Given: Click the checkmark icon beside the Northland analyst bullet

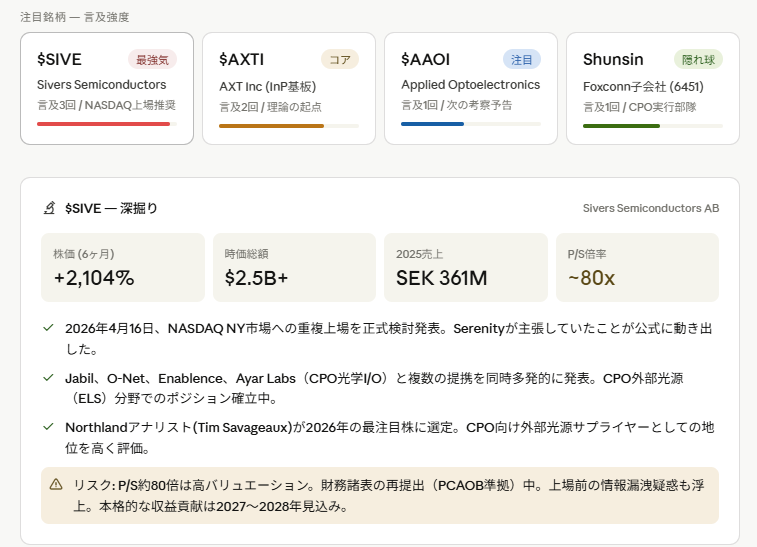Looking at the screenshot, I should tap(48, 427).
